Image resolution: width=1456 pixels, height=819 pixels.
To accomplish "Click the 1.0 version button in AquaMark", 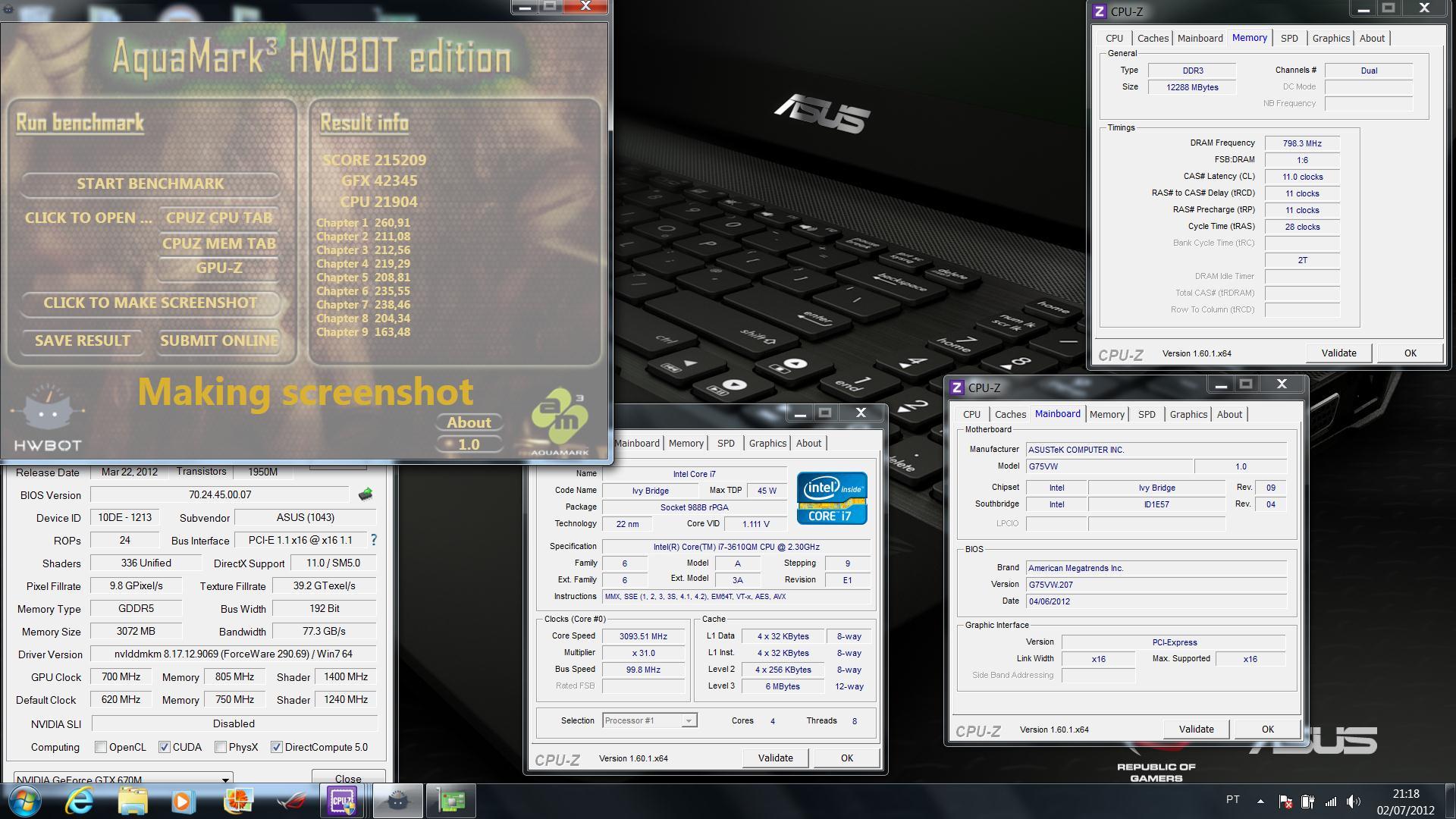I will [469, 444].
